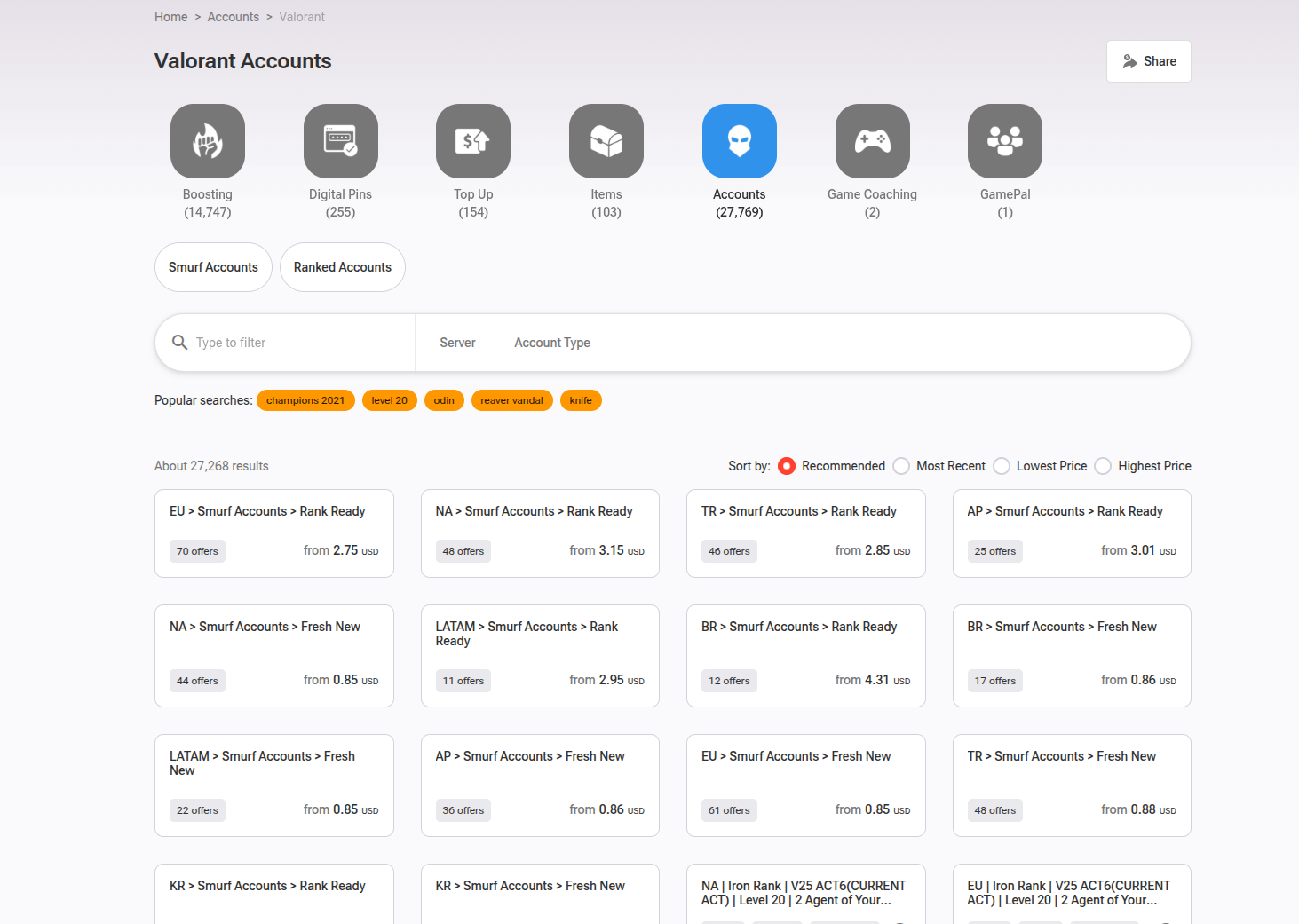Select the Recommended sort radio button

coord(787,466)
